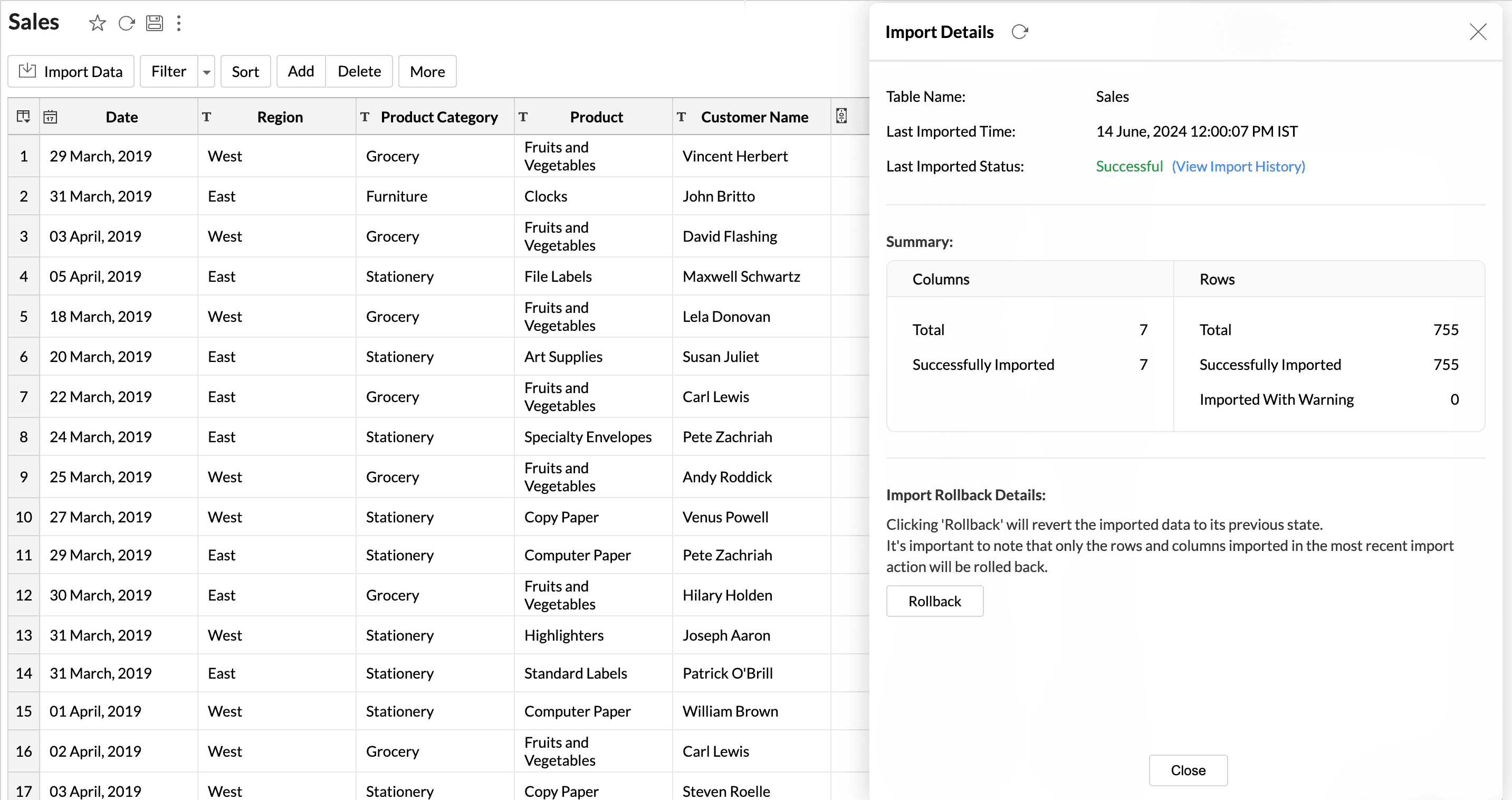The width and height of the screenshot is (1512, 800).
Task: Refresh the Sales table data
Action: click(126, 23)
